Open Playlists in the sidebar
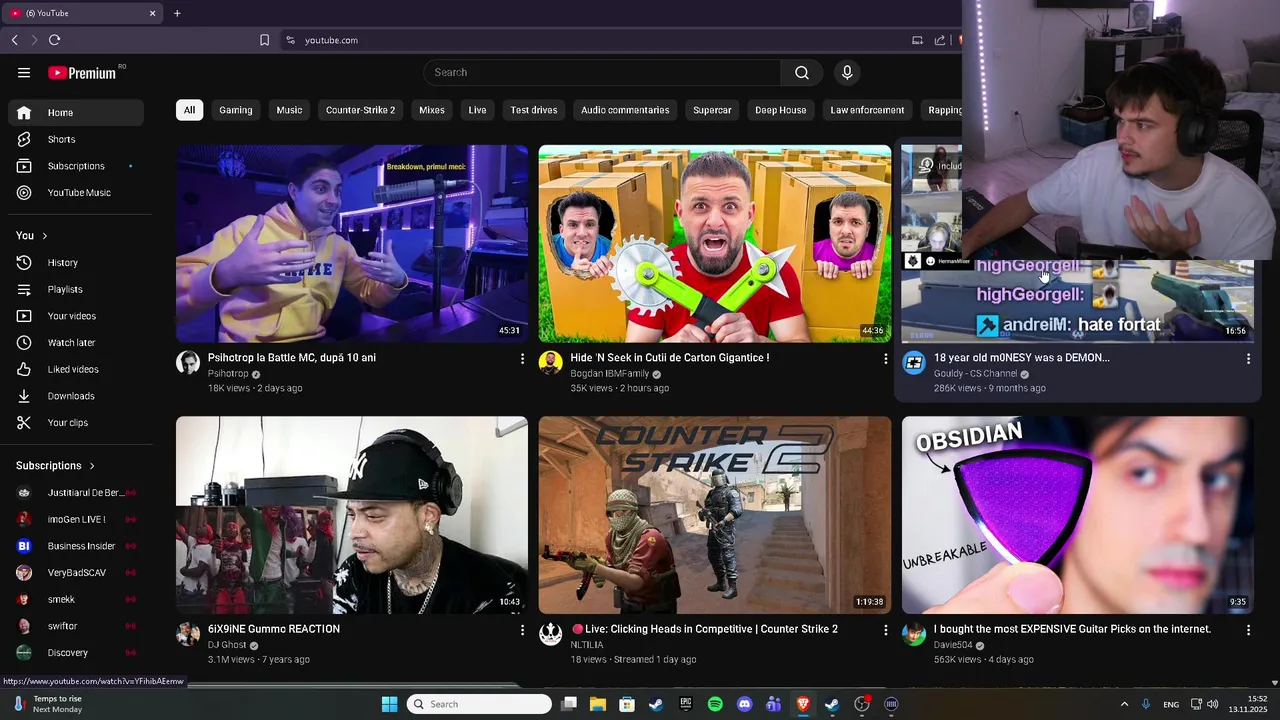Image resolution: width=1280 pixels, height=720 pixels. click(76, 289)
